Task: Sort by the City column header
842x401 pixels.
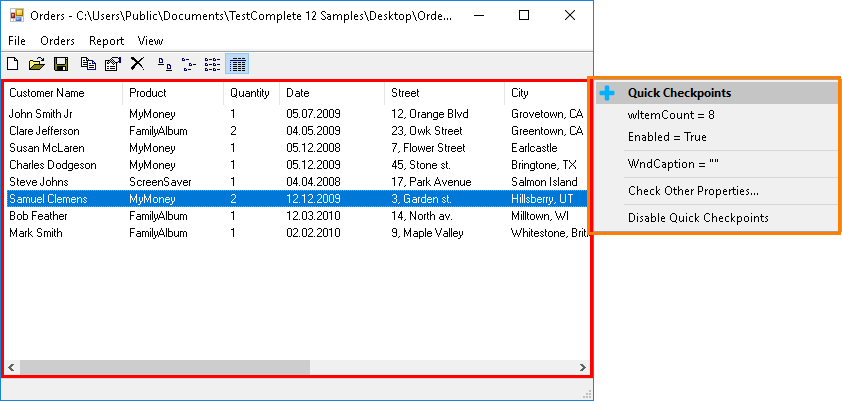Action: (x=546, y=93)
